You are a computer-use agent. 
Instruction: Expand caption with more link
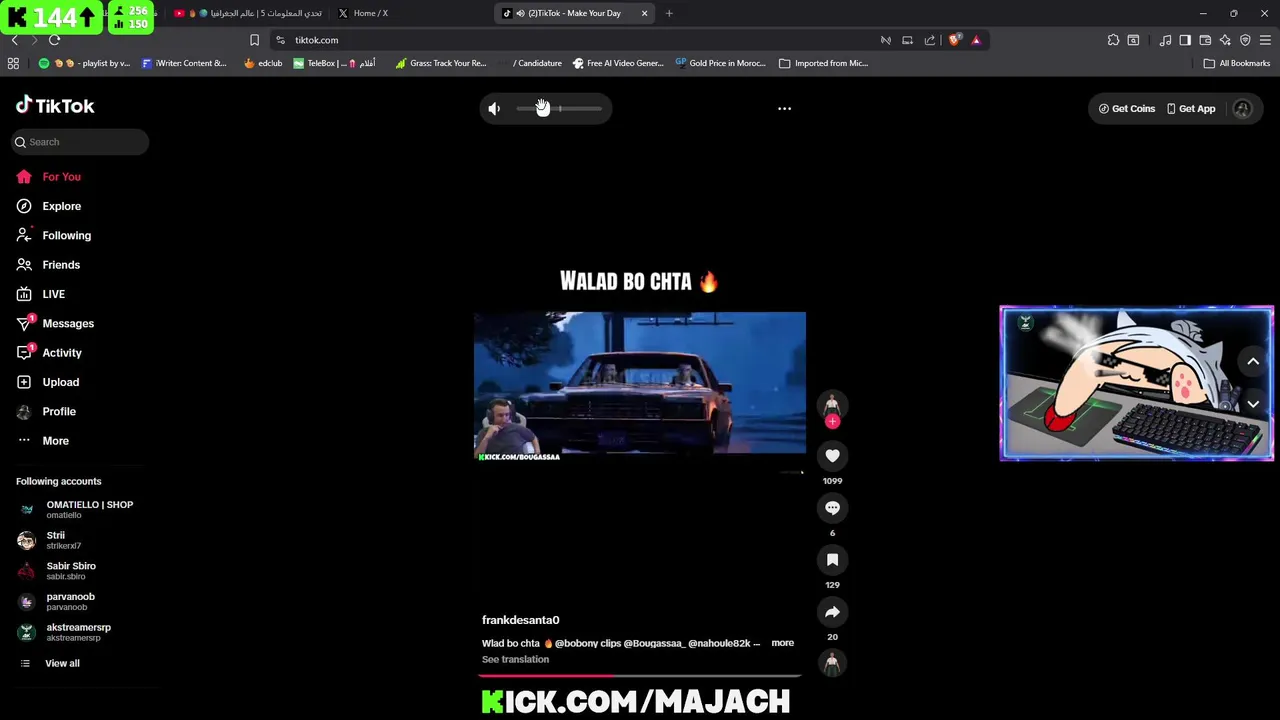(782, 643)
